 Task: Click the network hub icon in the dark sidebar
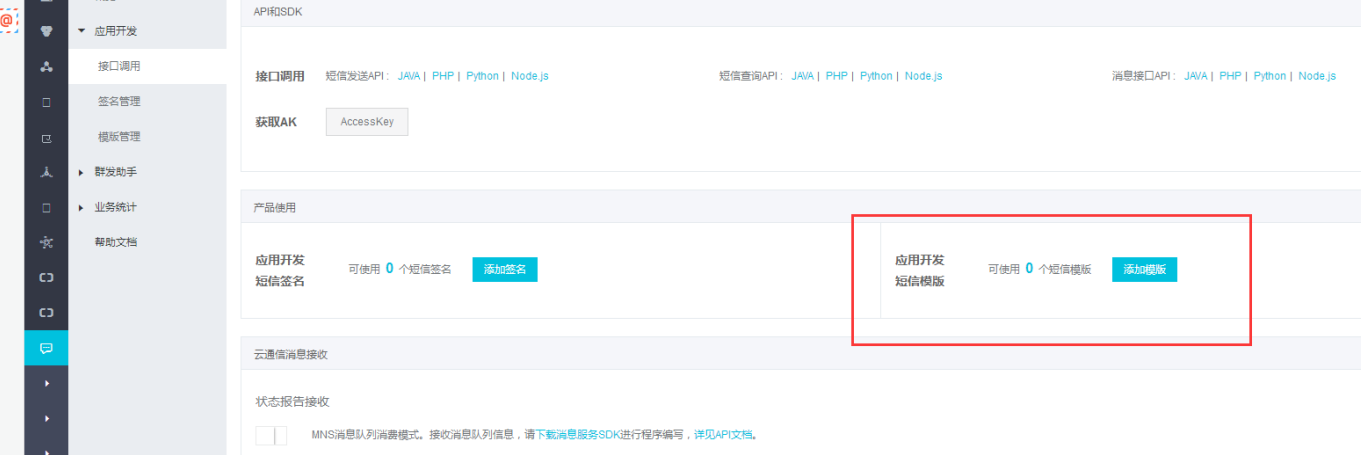click(x=46, y=242)
